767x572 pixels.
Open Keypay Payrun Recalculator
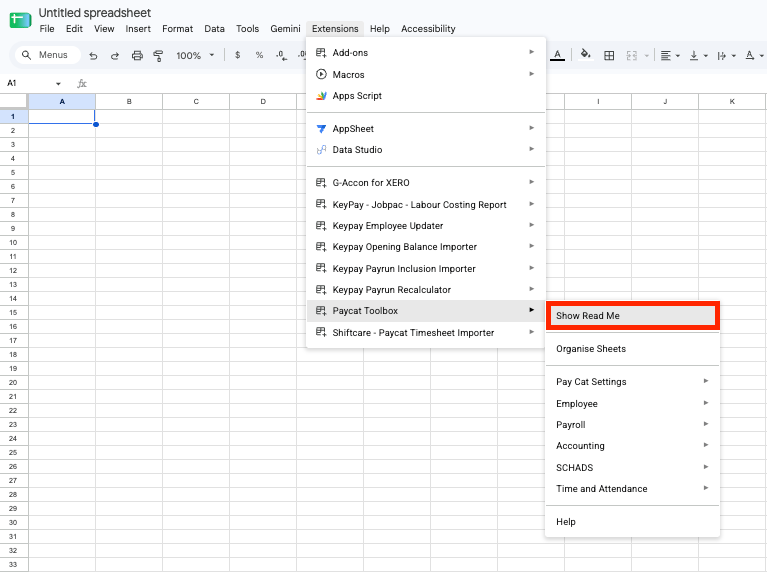click(x=426, y=290)
